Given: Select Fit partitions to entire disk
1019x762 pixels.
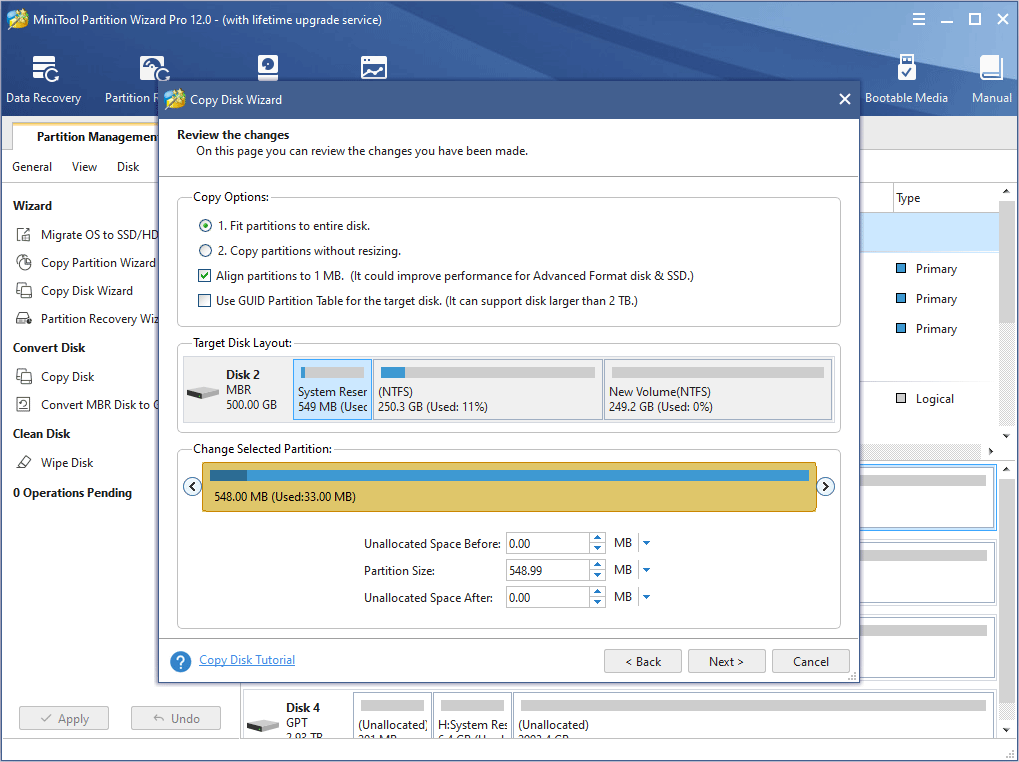Looking at the screenshot, I should tap(205, 226).
